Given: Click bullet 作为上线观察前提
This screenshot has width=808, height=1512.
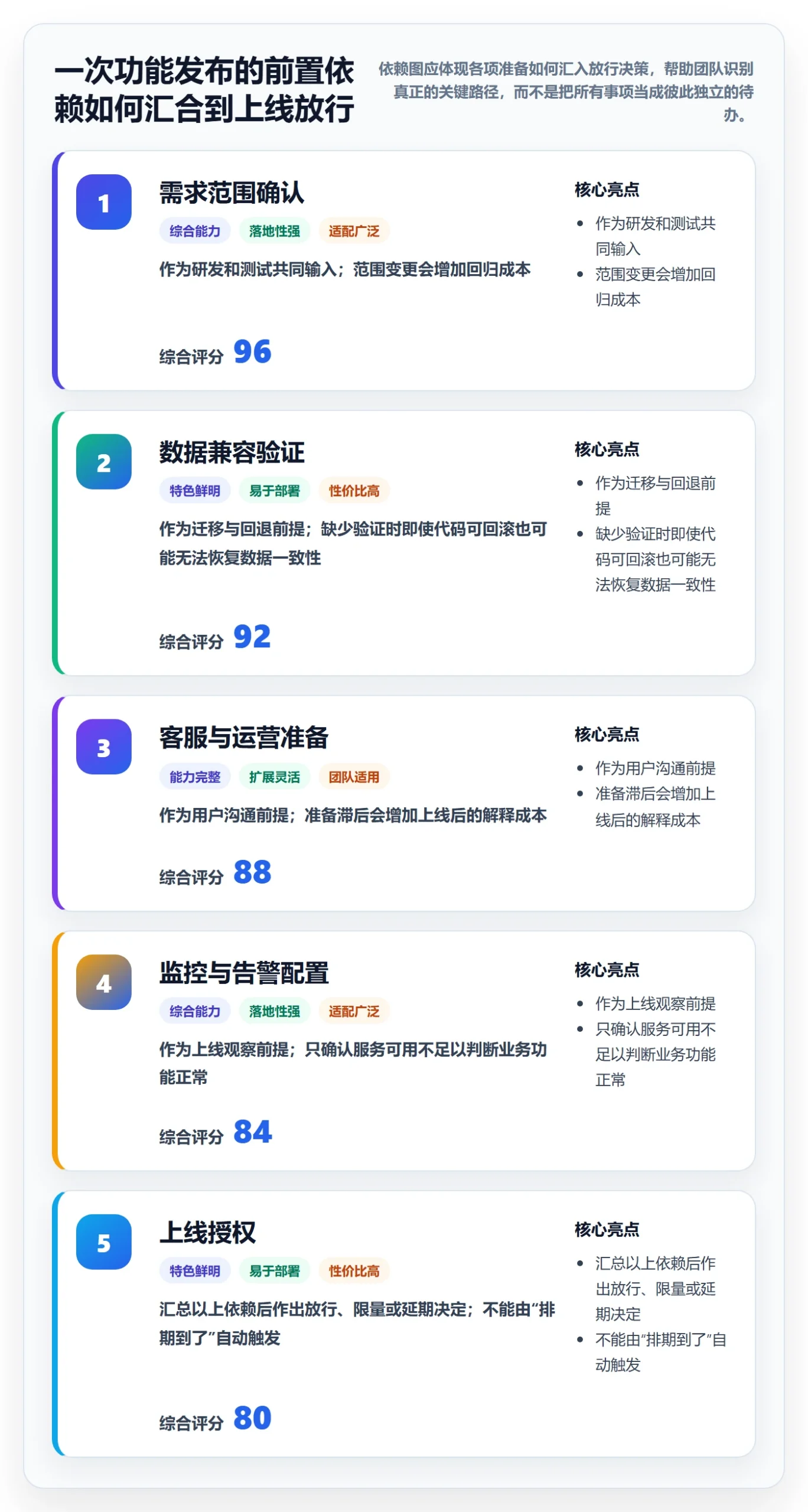Looking at the screenshot, I should pyautogui.click(x=655, y=1003).
